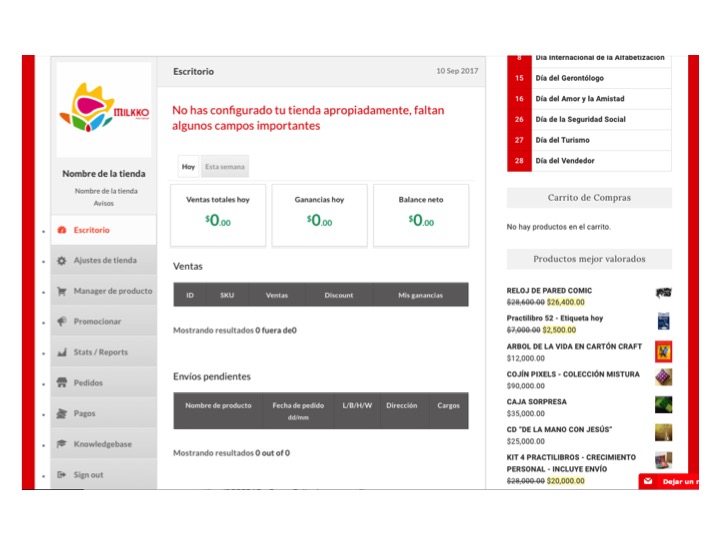
Task: Open Ajustes de tienda menu item
Action: pos(104,260)
